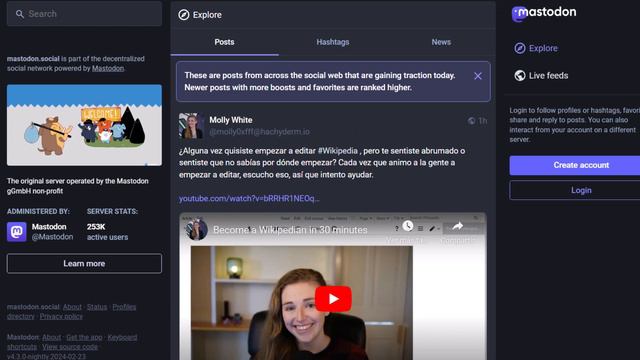
Task: Click the Mastodon admin avatar icon
Action: 17,232
